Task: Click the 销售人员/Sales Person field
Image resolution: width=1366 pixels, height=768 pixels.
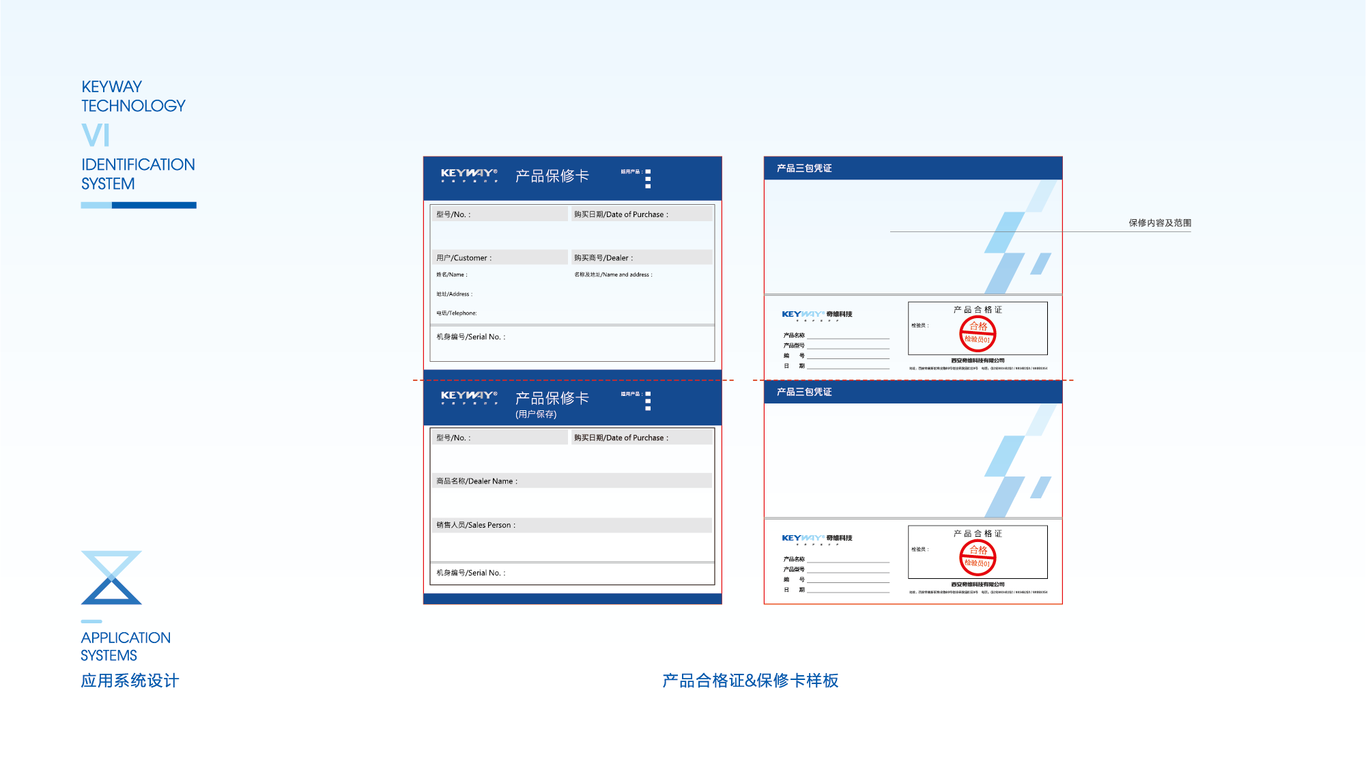Action: (x=572, y=525)
